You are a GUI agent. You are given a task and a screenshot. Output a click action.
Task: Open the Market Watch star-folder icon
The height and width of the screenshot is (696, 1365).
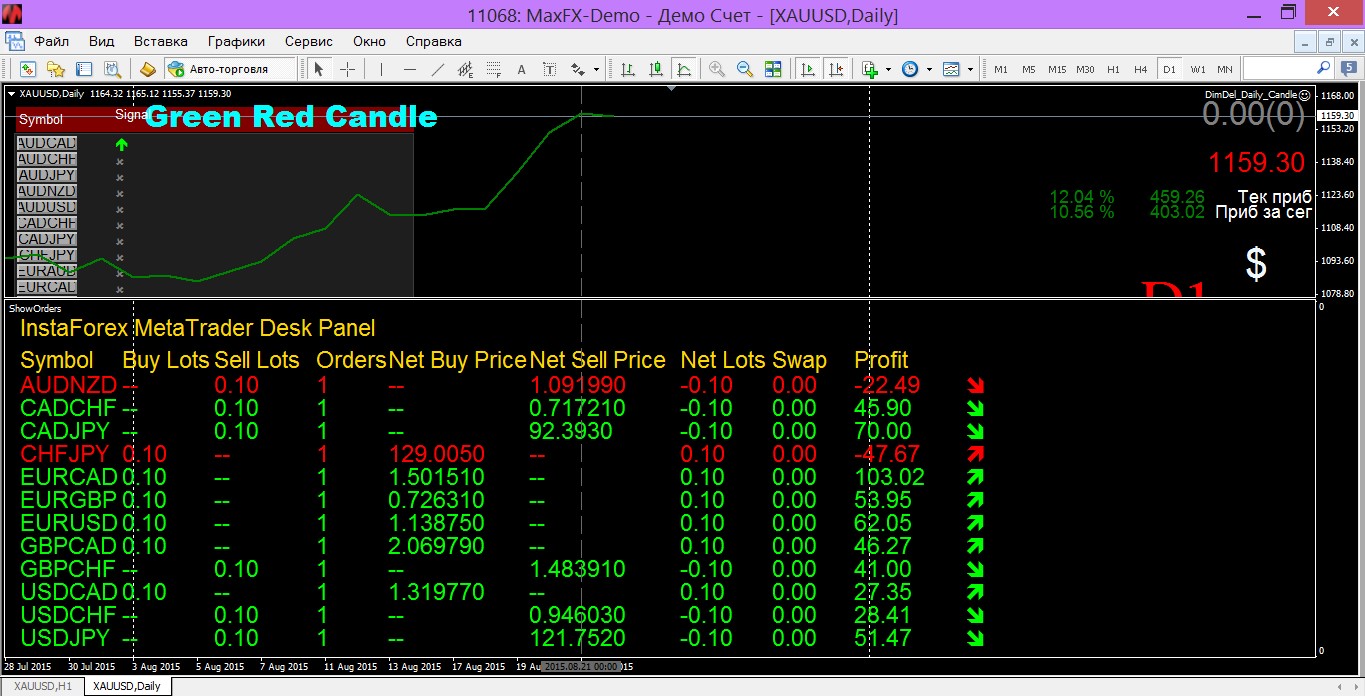[x=56, y=69]
